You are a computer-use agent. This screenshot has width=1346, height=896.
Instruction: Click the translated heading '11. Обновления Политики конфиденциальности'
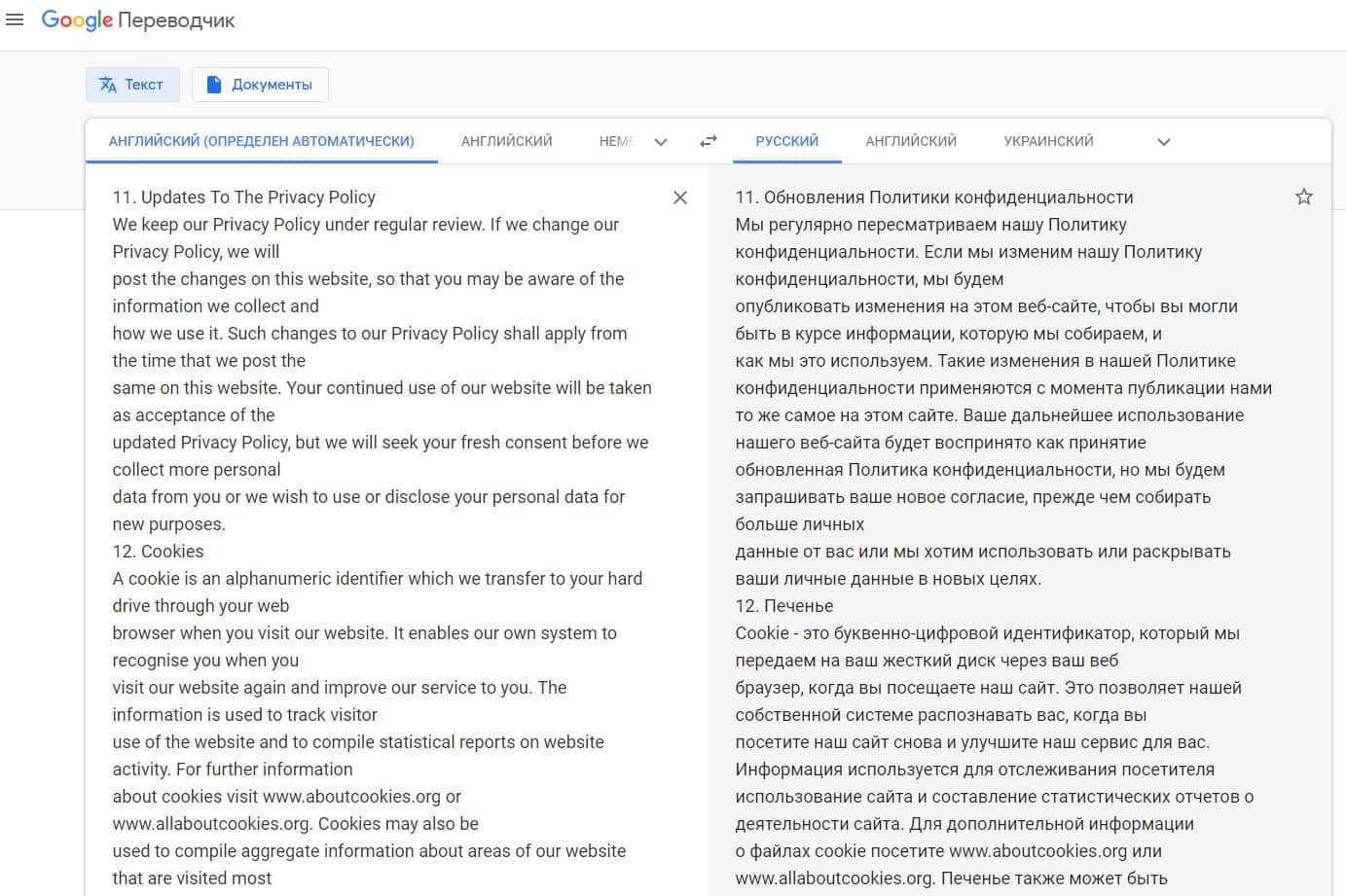click(x=934, y=197)
